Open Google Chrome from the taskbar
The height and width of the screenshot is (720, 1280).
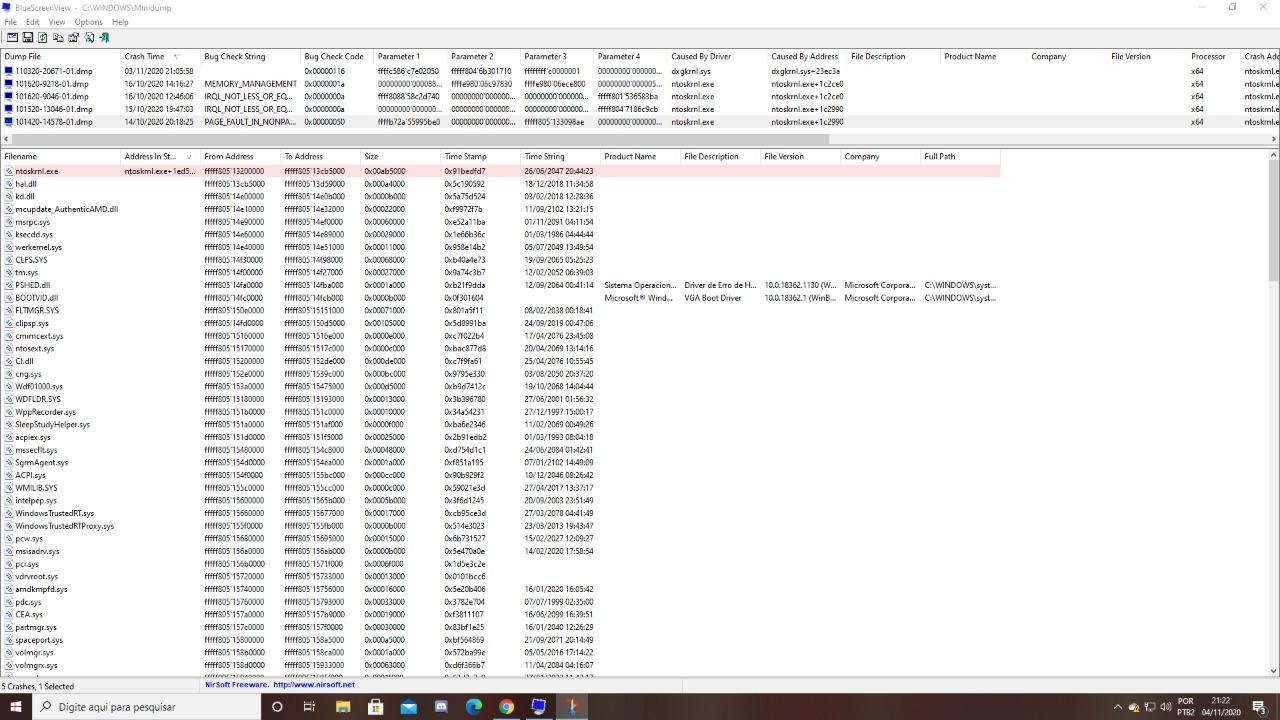506,706
